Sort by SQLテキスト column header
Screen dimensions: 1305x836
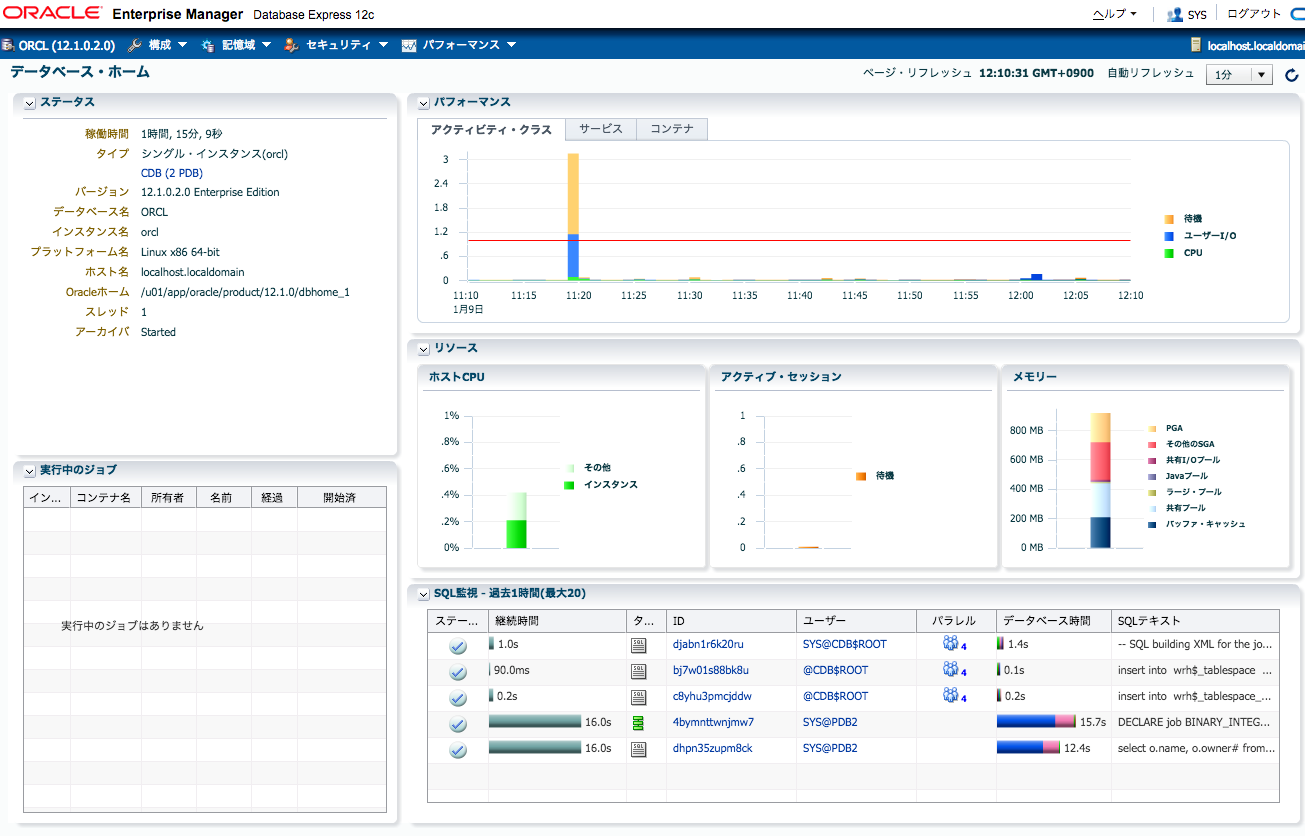pyautogui.click(x=1195, y=621)
